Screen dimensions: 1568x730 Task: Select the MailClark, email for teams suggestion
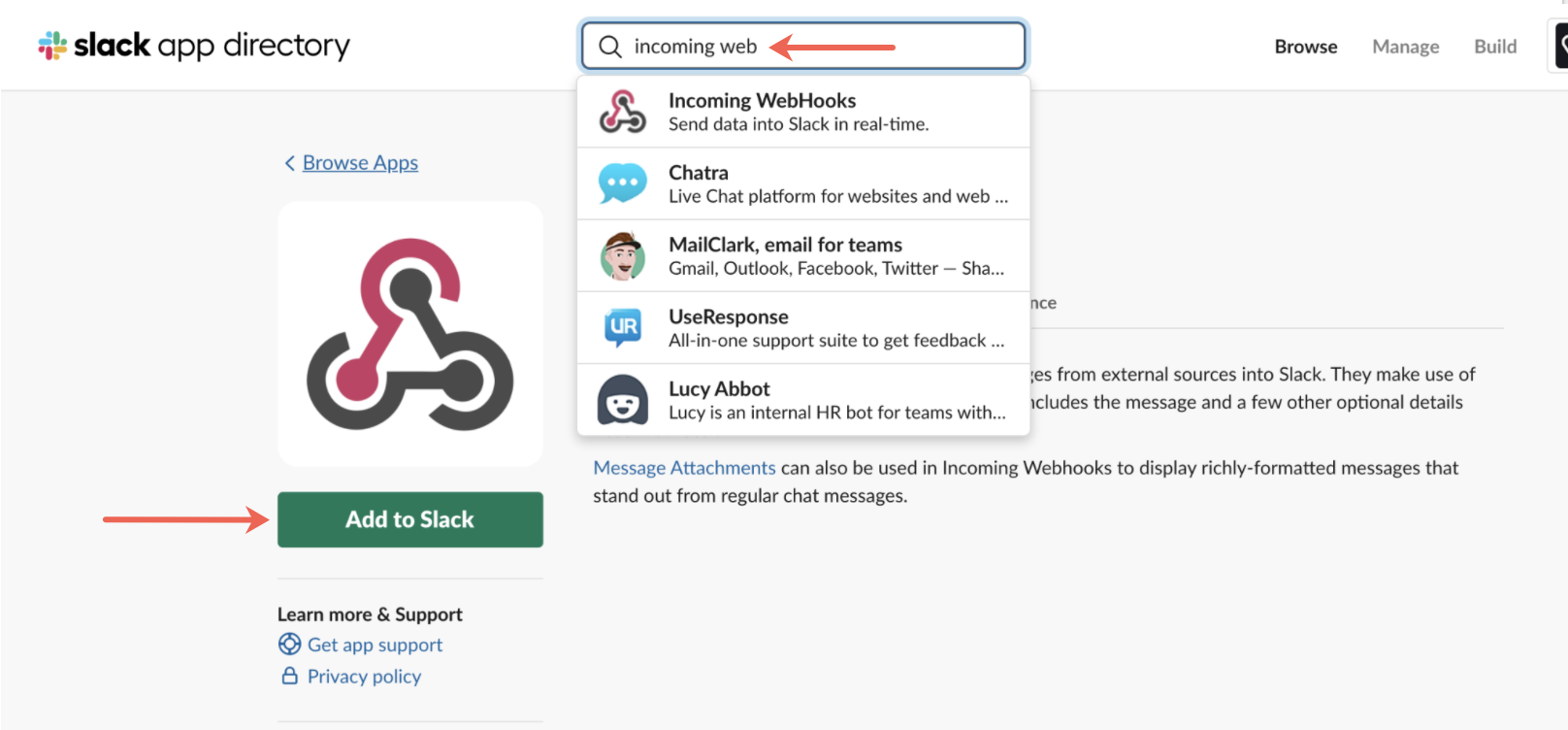click(x=803, y=256)
